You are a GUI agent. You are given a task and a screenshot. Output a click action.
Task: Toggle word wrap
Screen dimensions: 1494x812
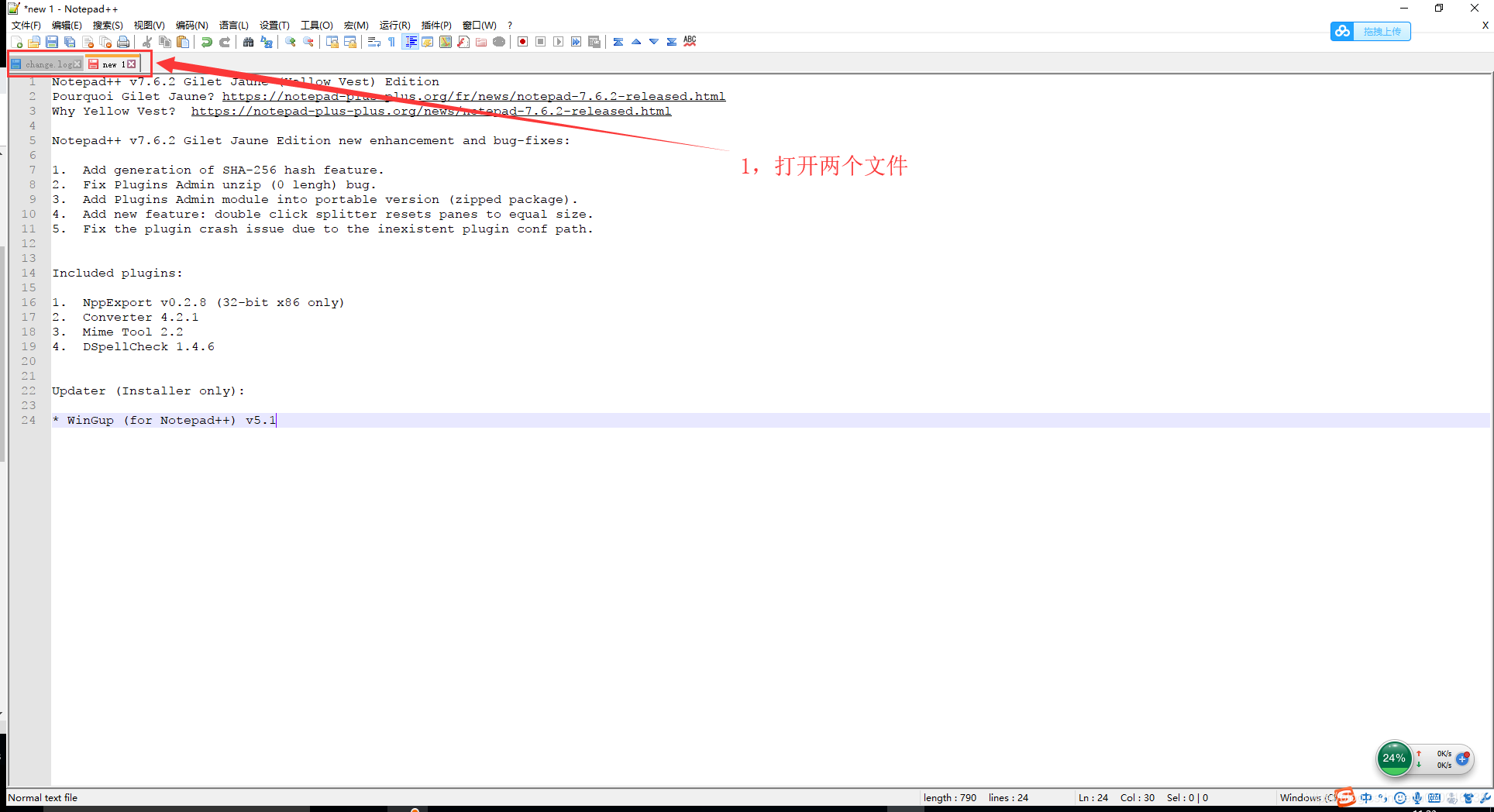(374, 42)
